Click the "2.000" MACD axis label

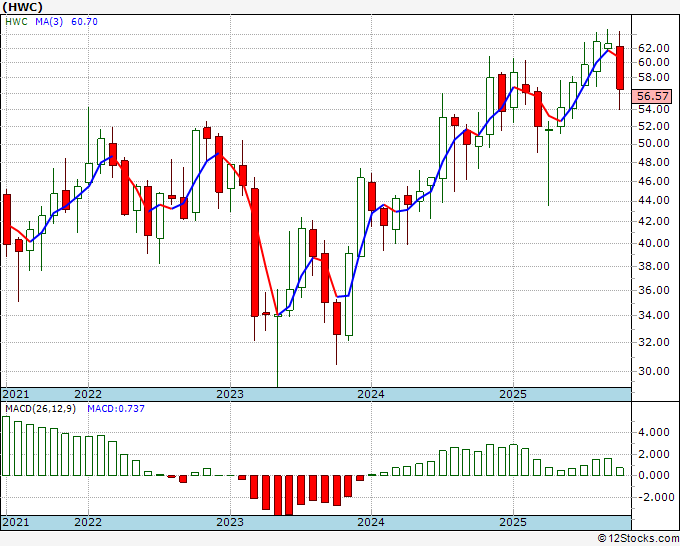(654, 454)
